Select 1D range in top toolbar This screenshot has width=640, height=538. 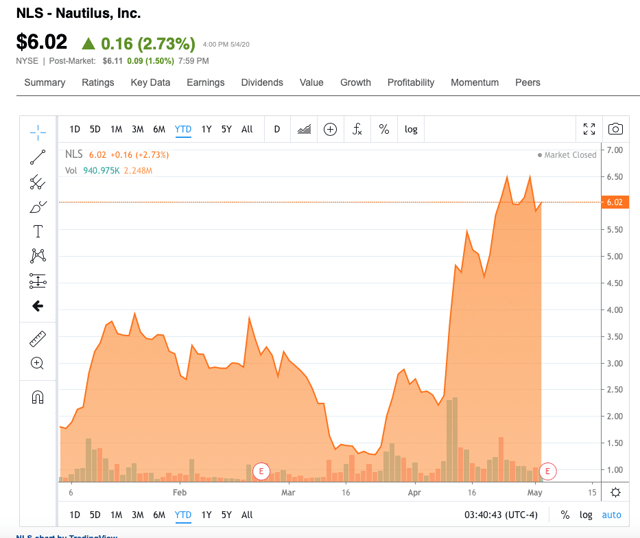[75, 129]
